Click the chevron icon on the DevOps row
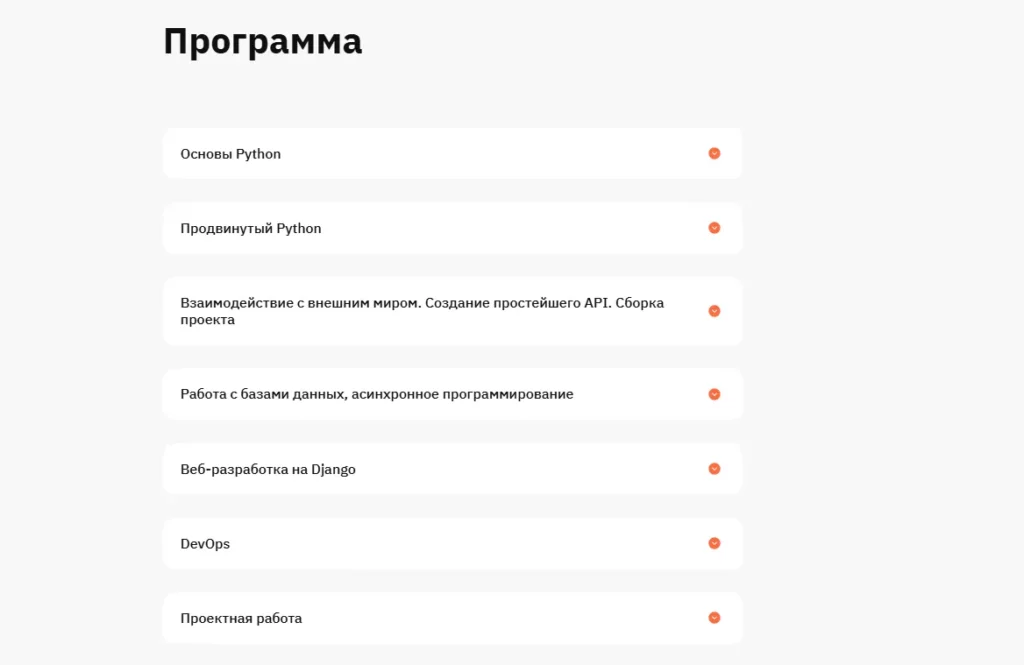Viewport: 1024px width, 665px height. click(x=714, y=543)
